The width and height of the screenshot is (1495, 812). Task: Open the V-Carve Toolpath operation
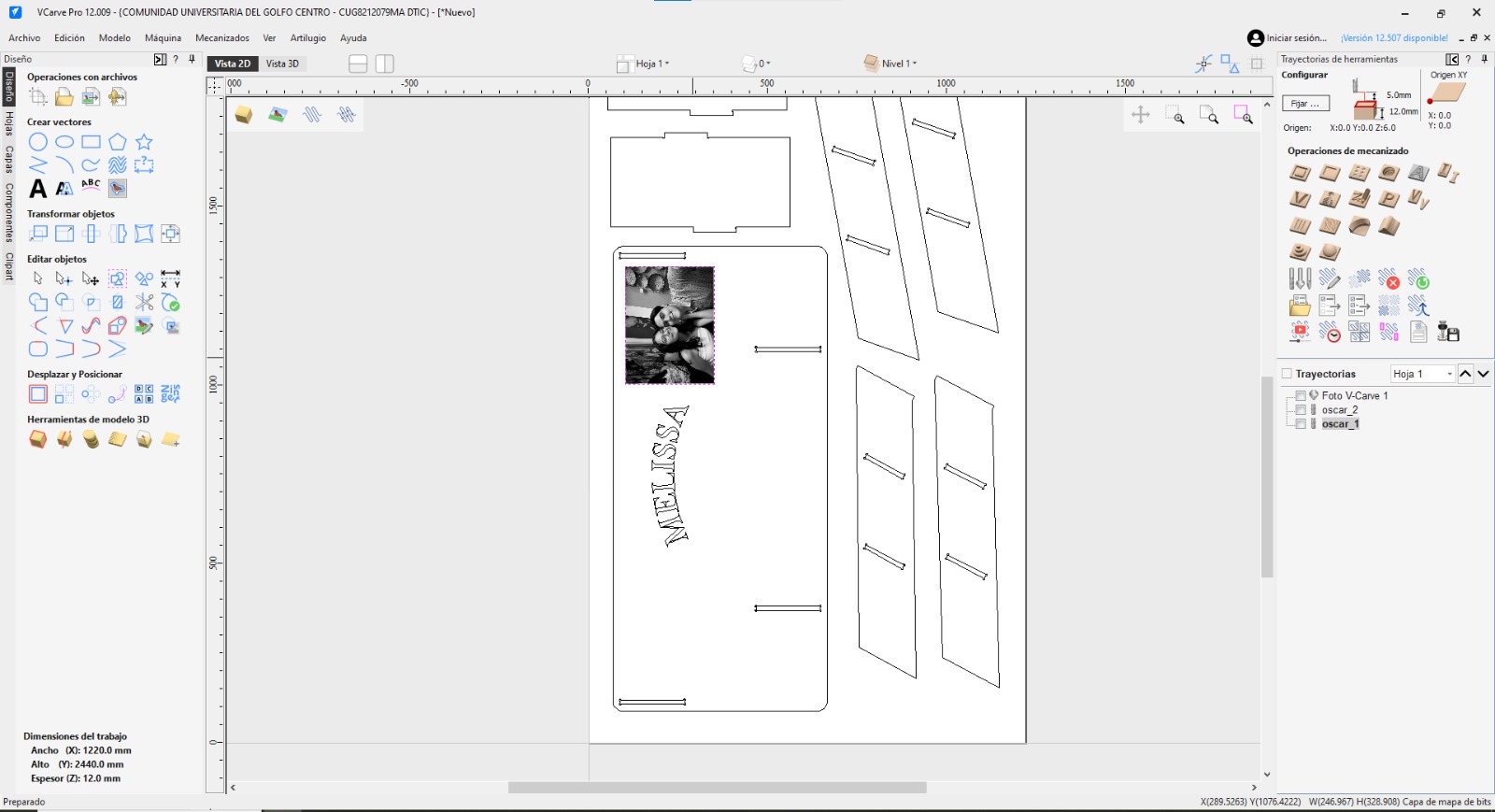tap(1300, 199)
